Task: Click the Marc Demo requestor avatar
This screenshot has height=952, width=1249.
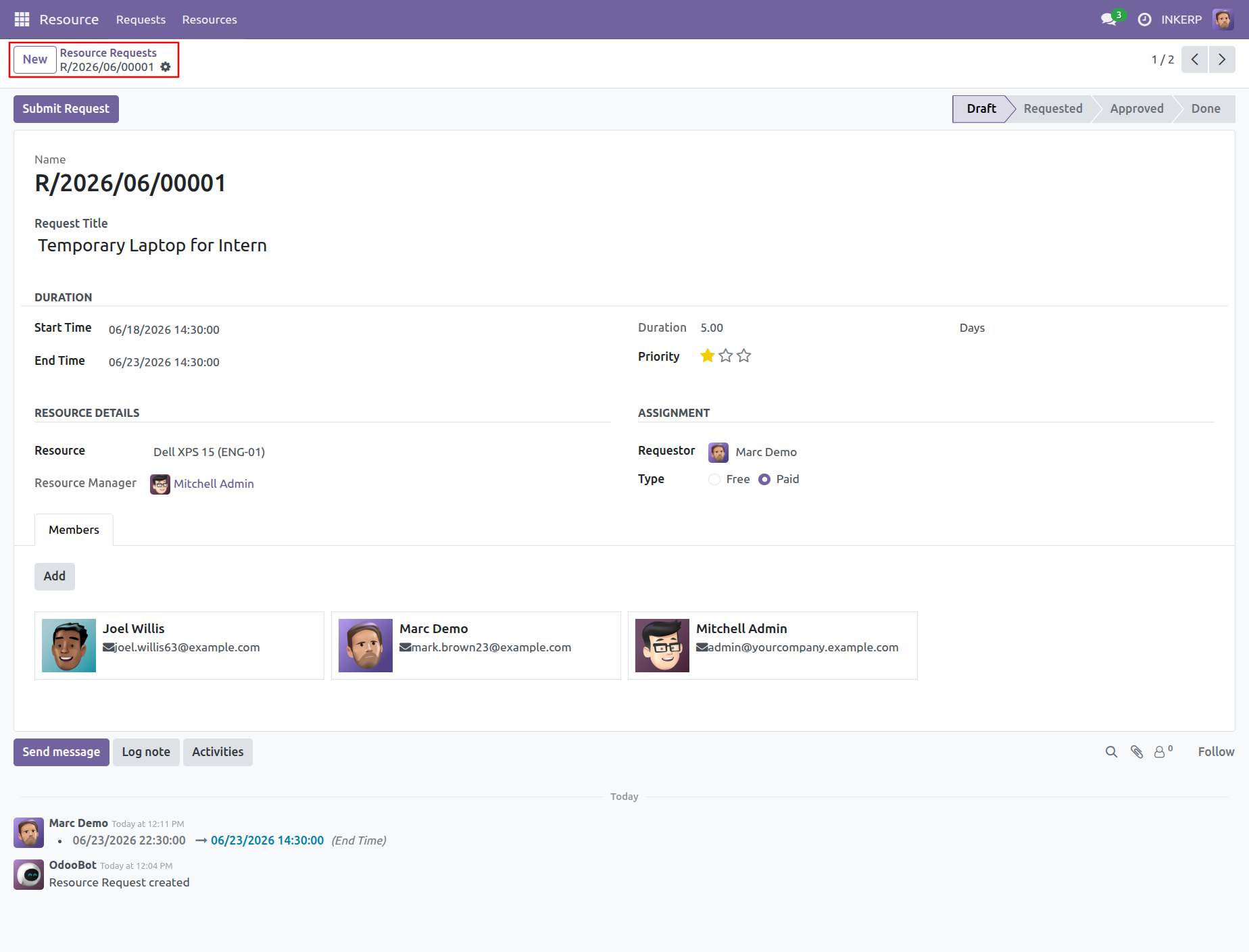Action: click(718, 452)
